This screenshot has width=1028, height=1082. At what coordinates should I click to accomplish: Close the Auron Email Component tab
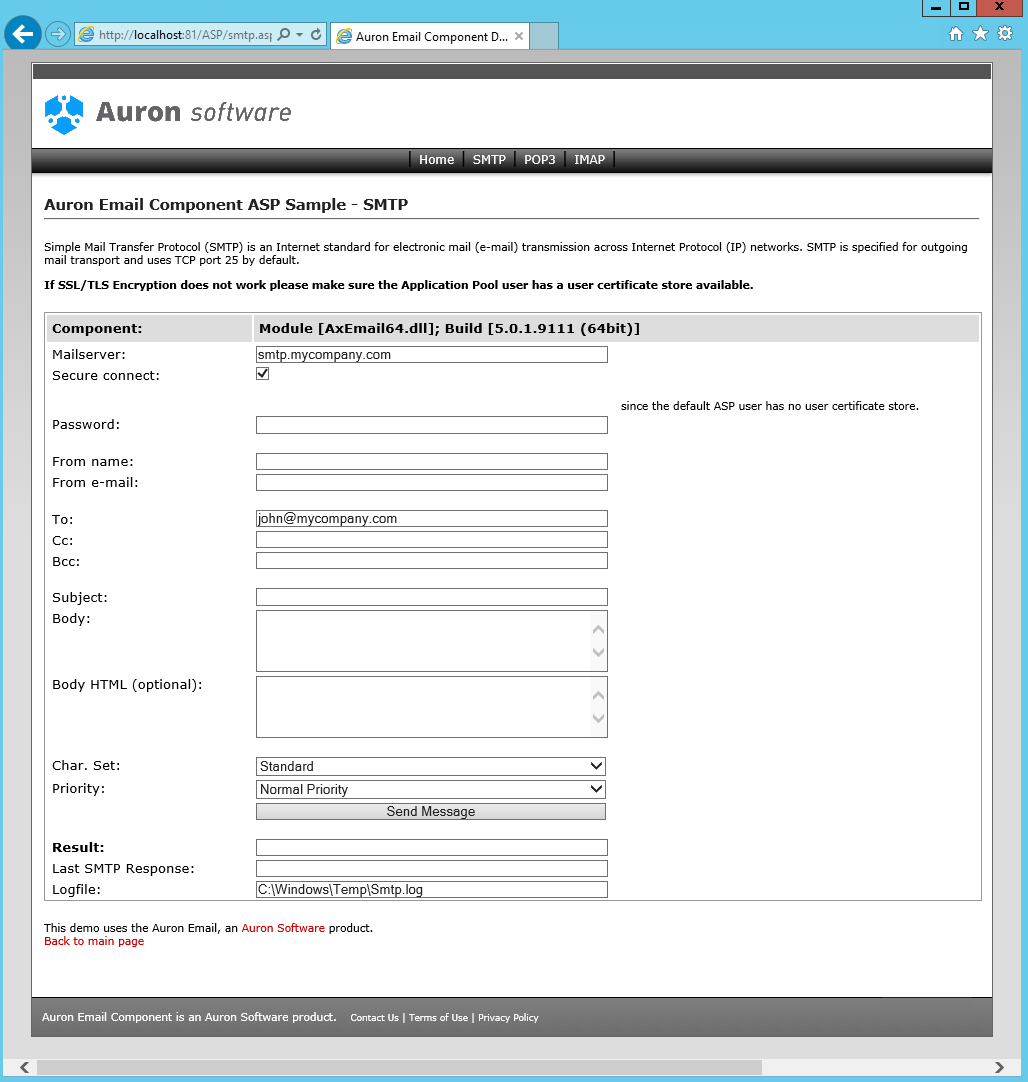pyautogui.click(x=519, y=36)
